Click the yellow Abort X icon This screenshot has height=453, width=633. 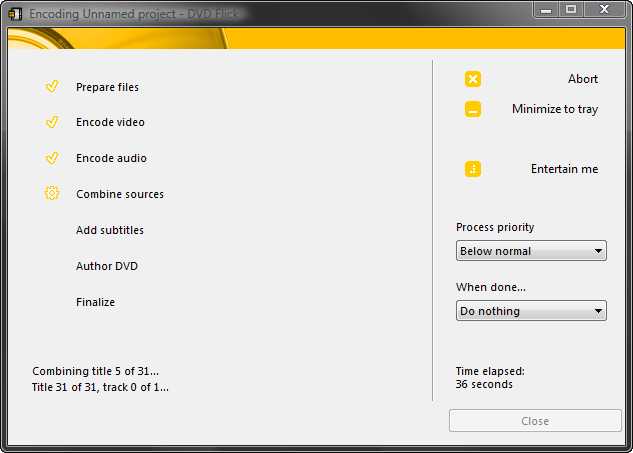pyautogui.click(x=473, y=79)
